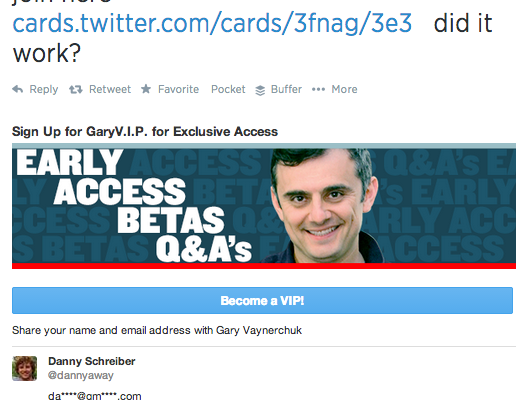530x400 pixels.
Task: Click the Favorite star icon
Action: pos(146,89)
